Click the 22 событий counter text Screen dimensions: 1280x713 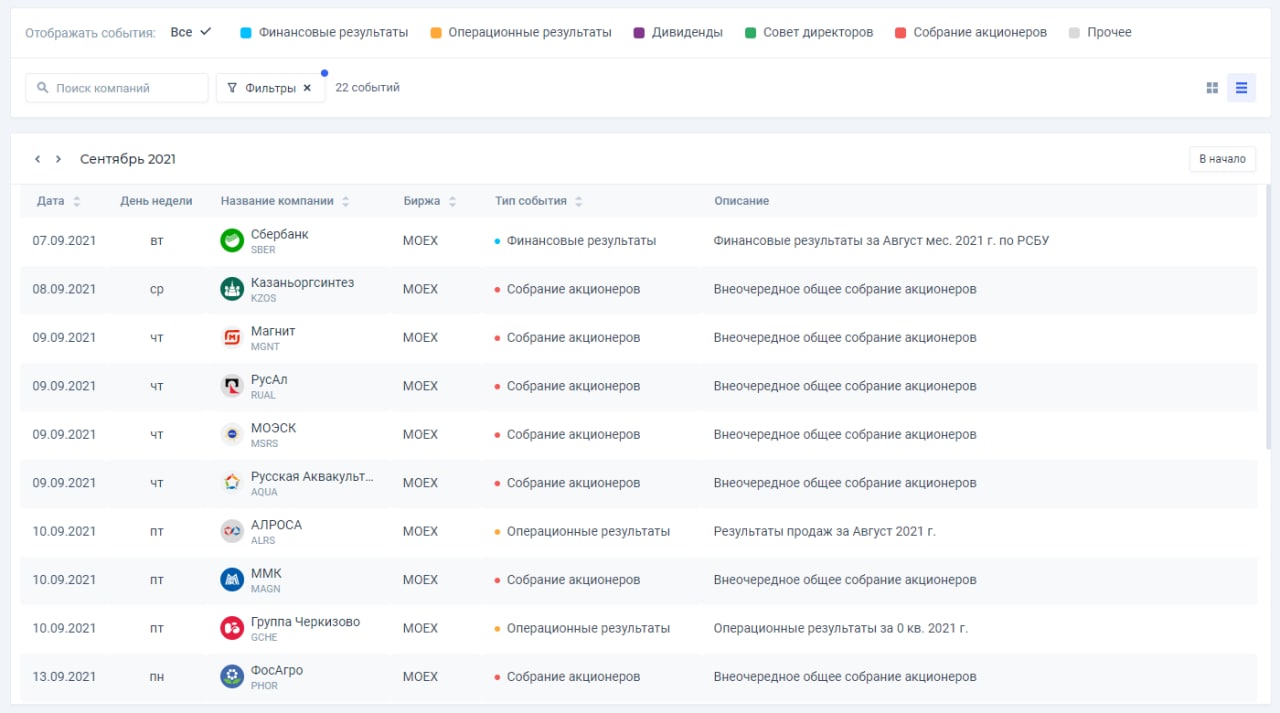(x=368, y=88)
